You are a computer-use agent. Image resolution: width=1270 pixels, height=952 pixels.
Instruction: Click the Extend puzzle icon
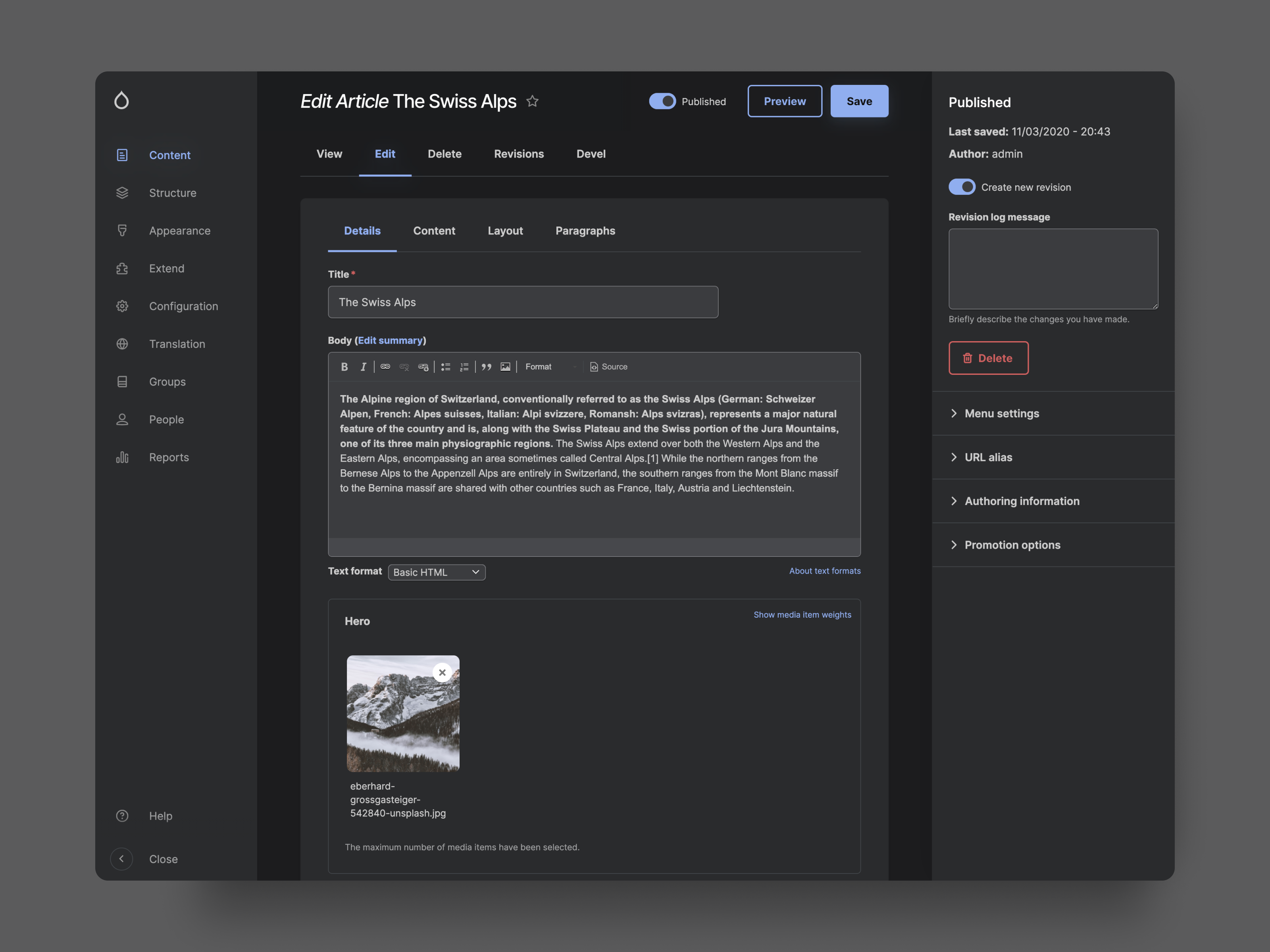(x=122, y=269)
